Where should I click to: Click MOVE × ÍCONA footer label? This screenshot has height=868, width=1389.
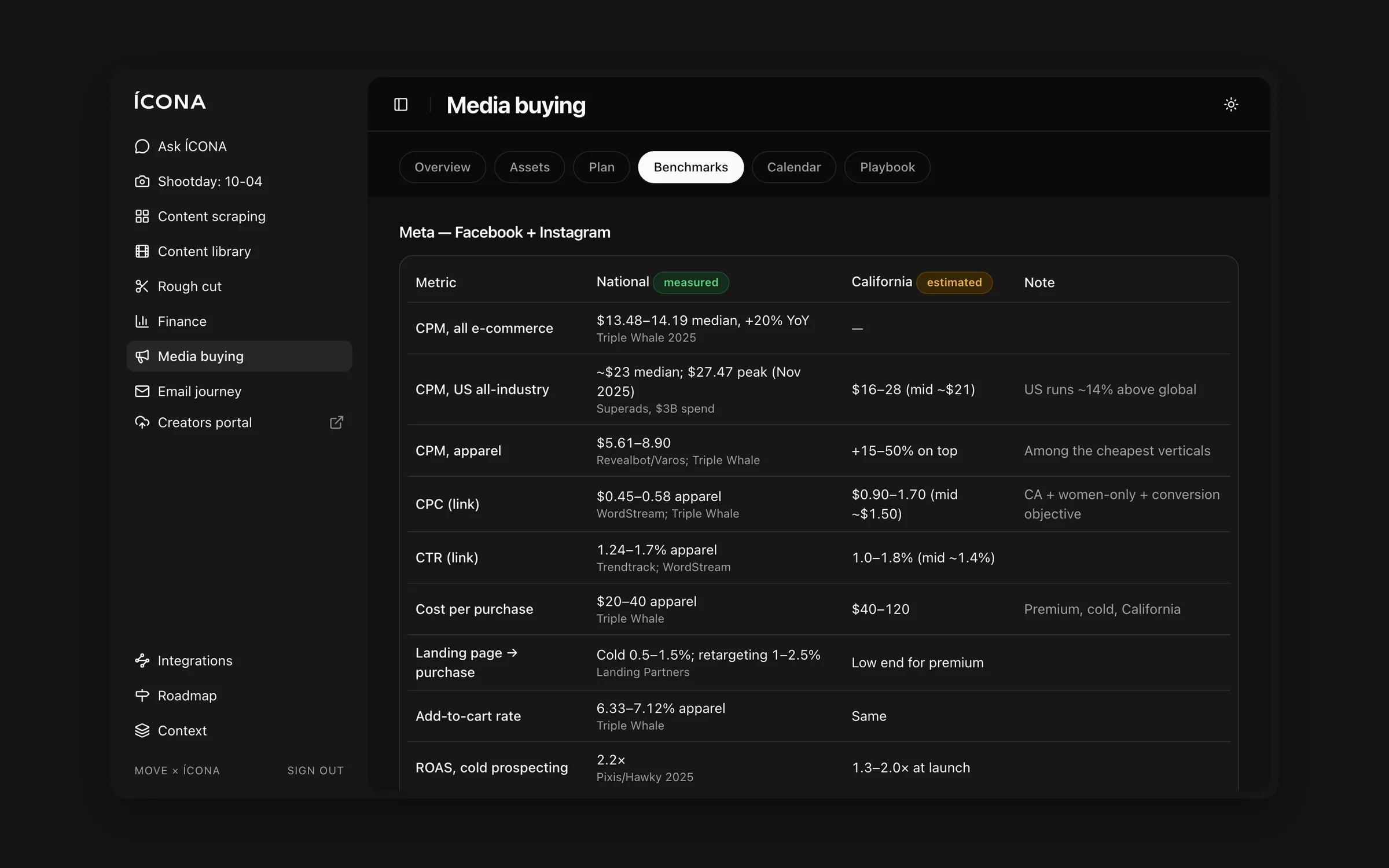pos(177,771)
